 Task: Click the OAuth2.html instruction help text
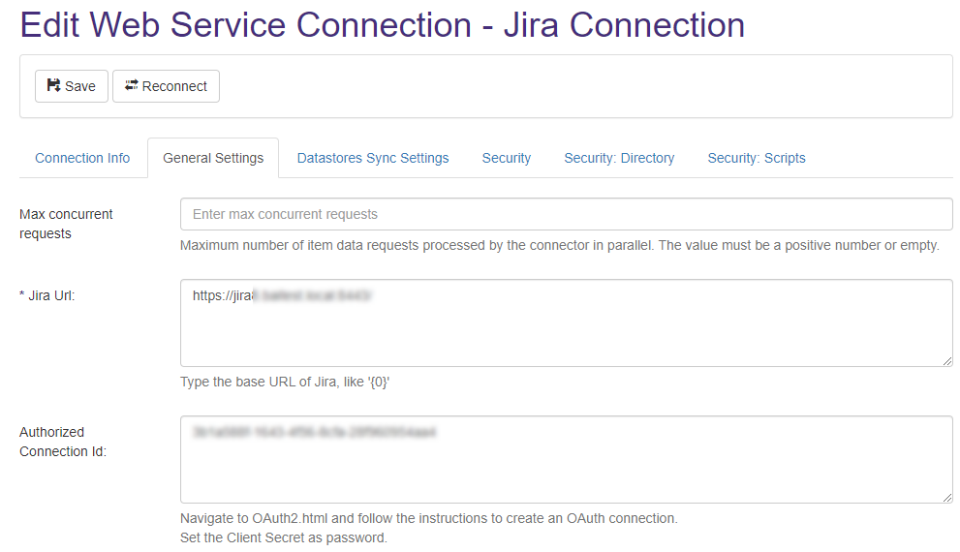tap(428, 518)
